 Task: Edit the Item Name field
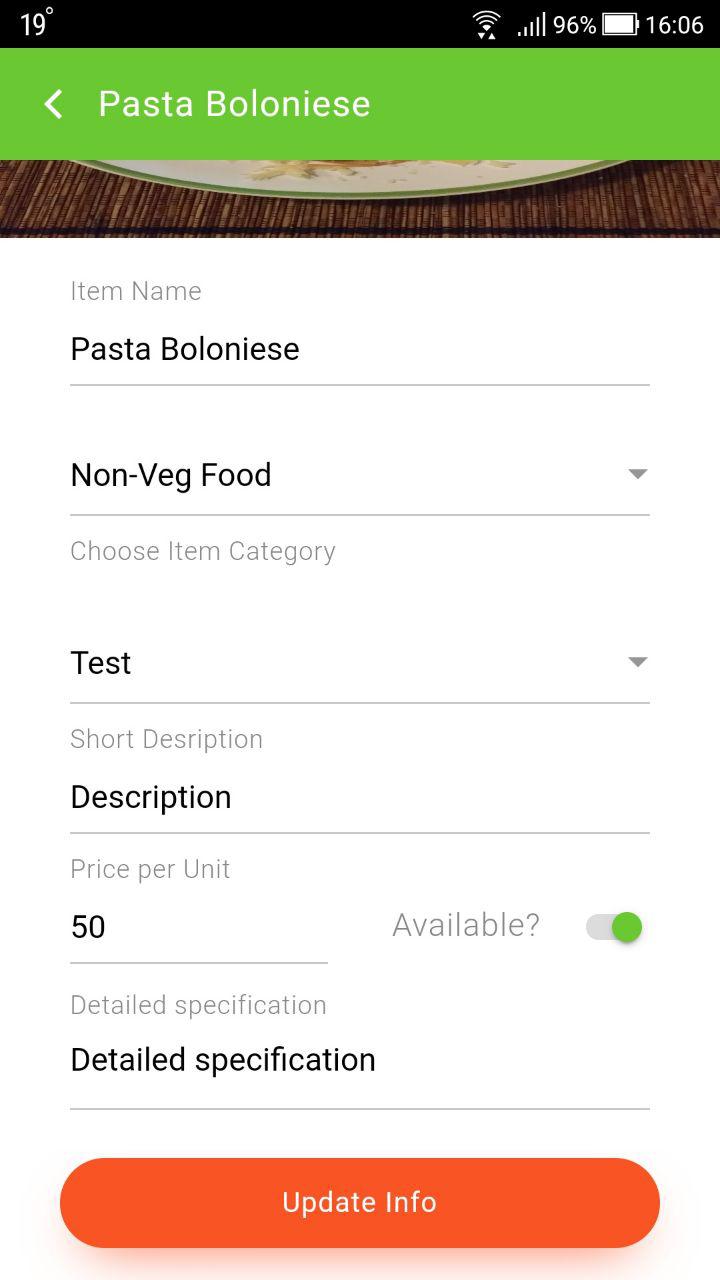tap(360, 349)
